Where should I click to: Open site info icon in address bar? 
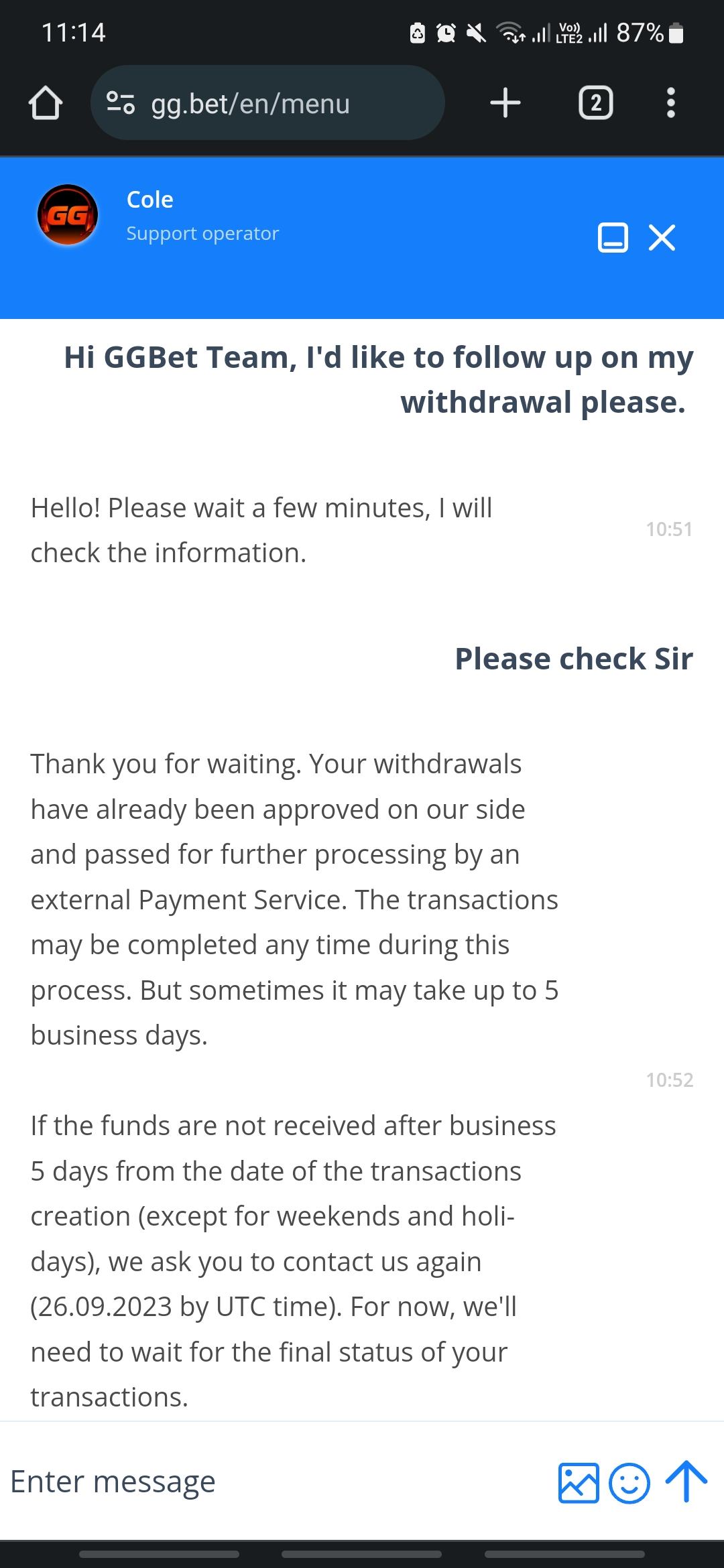point(121,103)
